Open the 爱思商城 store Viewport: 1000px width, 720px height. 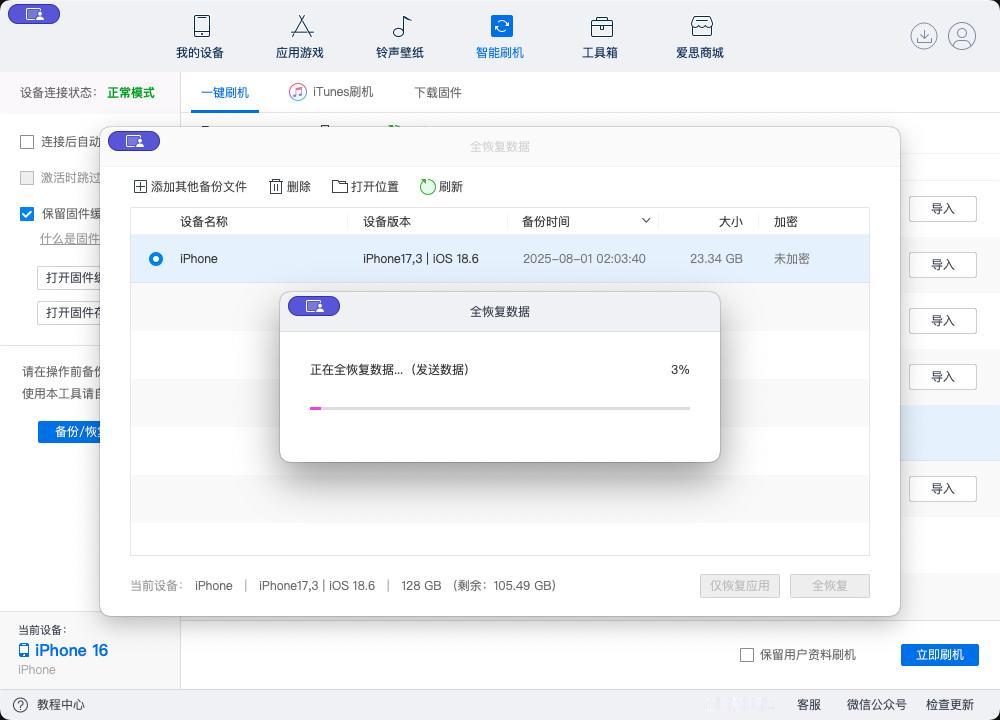point(700,37)
